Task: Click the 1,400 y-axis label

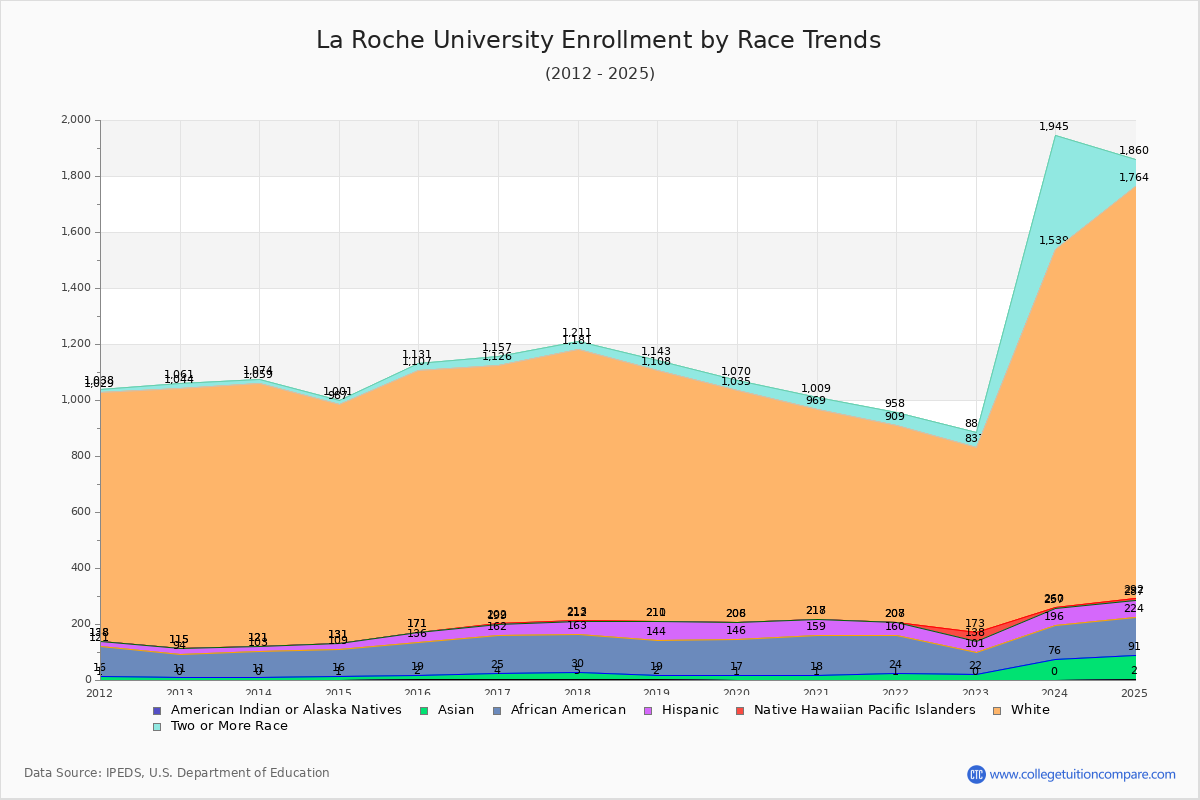Action: [x=76, y=288]
